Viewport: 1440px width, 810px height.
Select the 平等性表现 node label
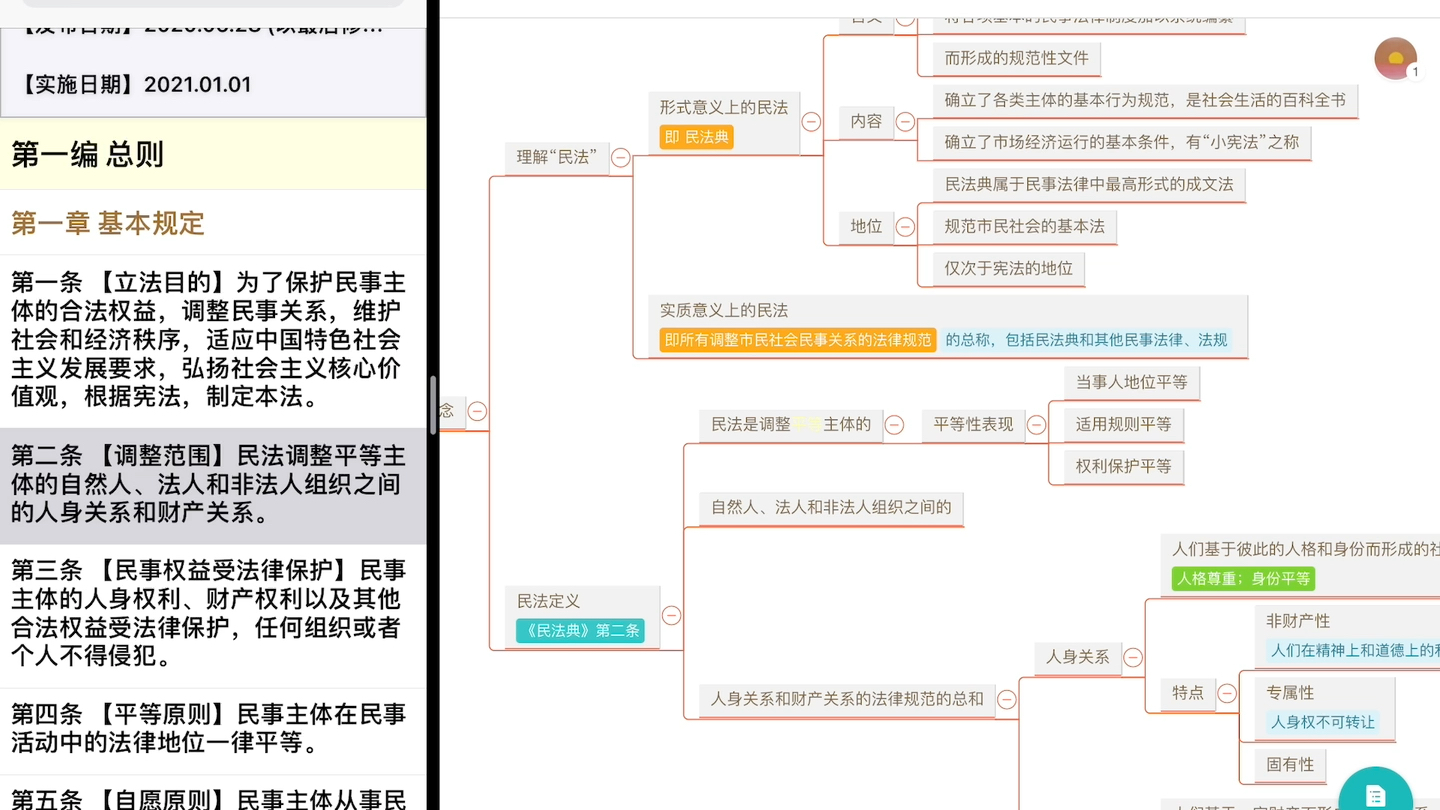point(973,425)
